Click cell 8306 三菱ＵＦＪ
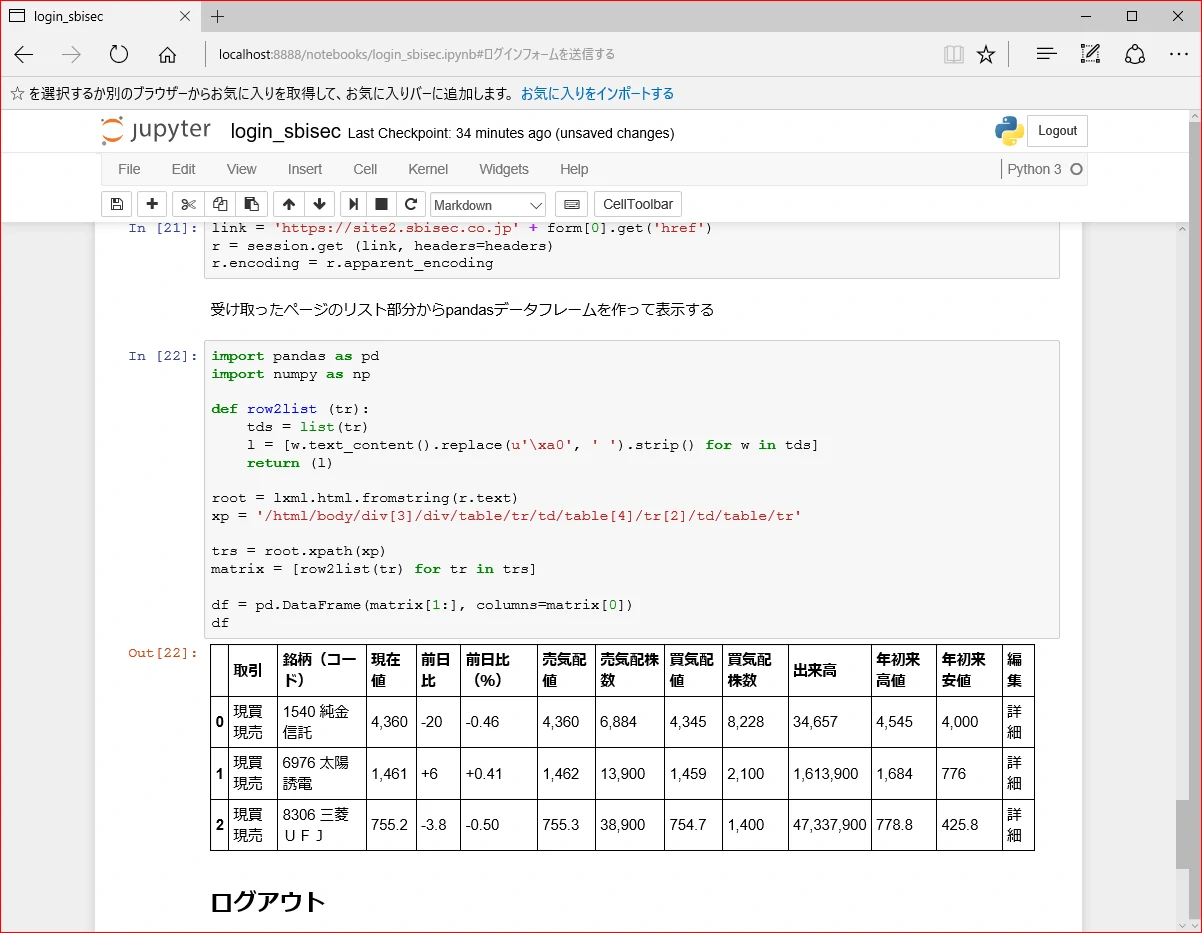Image resolution: width=1202 pixels, height=933 pixels. (321, 825)
